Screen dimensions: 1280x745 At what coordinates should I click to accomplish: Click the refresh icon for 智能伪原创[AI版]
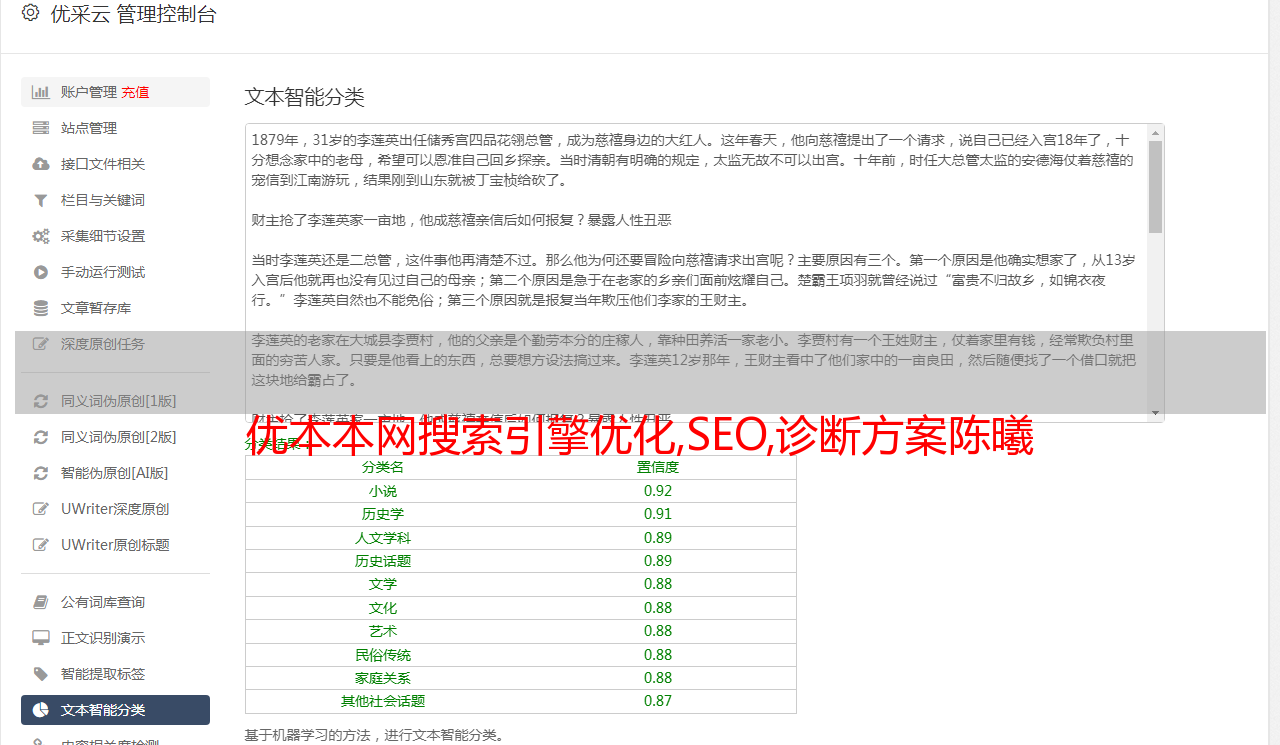41,473
